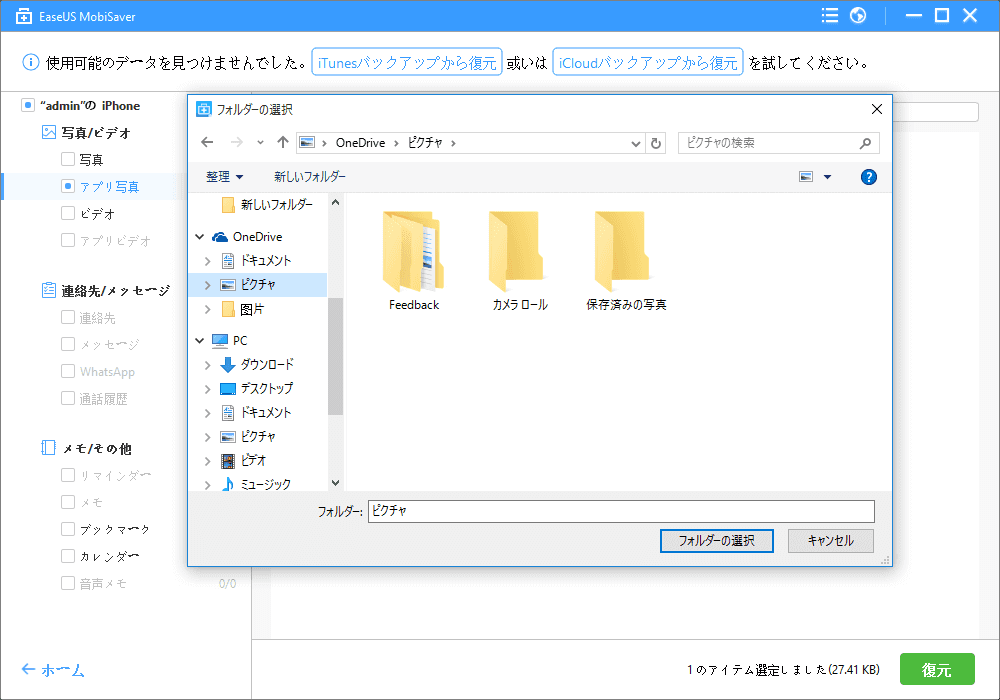This screenshot has width=1000, height=700.
Task: Check the WhatsApp checkbox
Action: [68, 370]
